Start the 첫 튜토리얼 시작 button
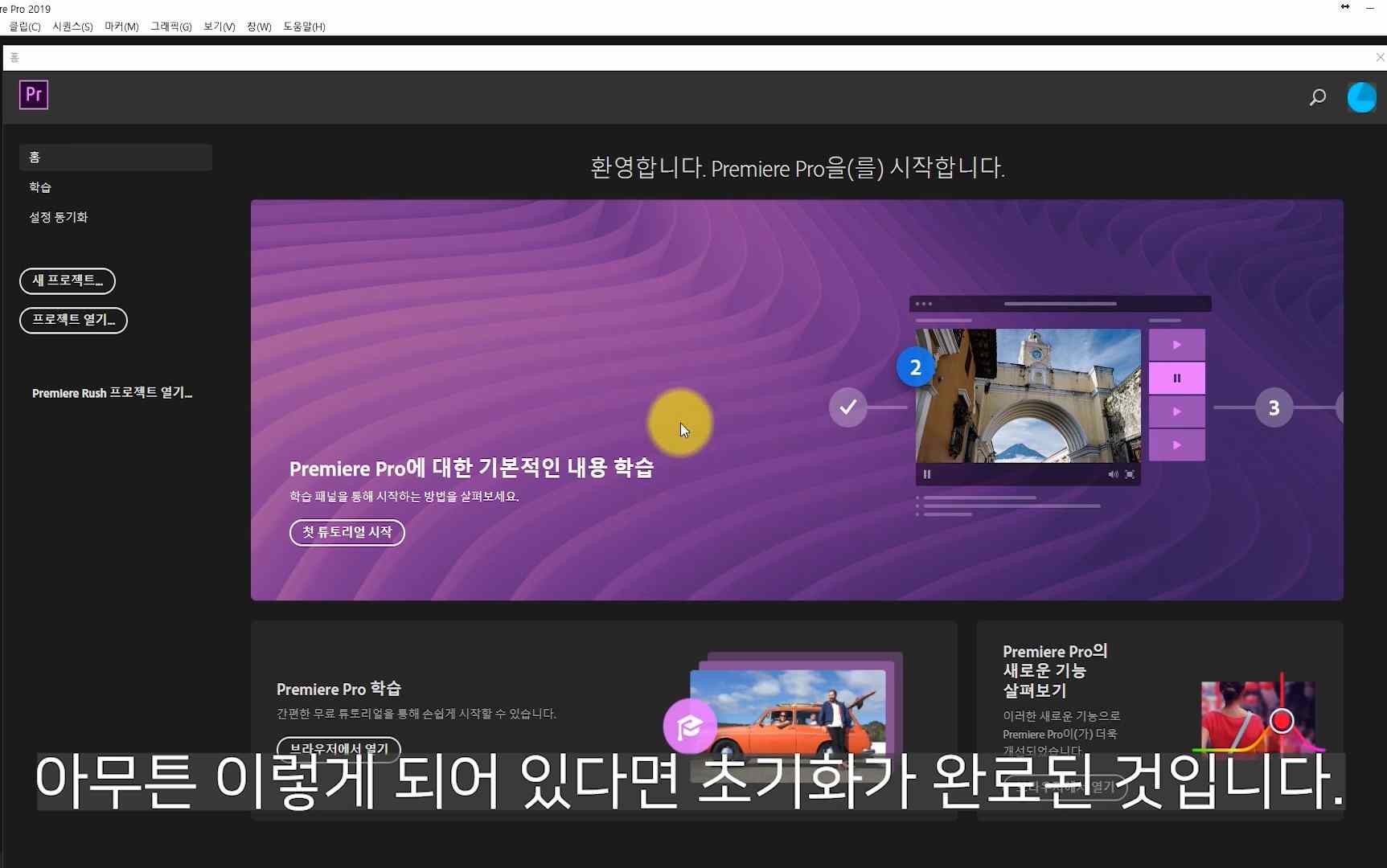Viewport: 1387px width, 868px height. coord(347,532)
